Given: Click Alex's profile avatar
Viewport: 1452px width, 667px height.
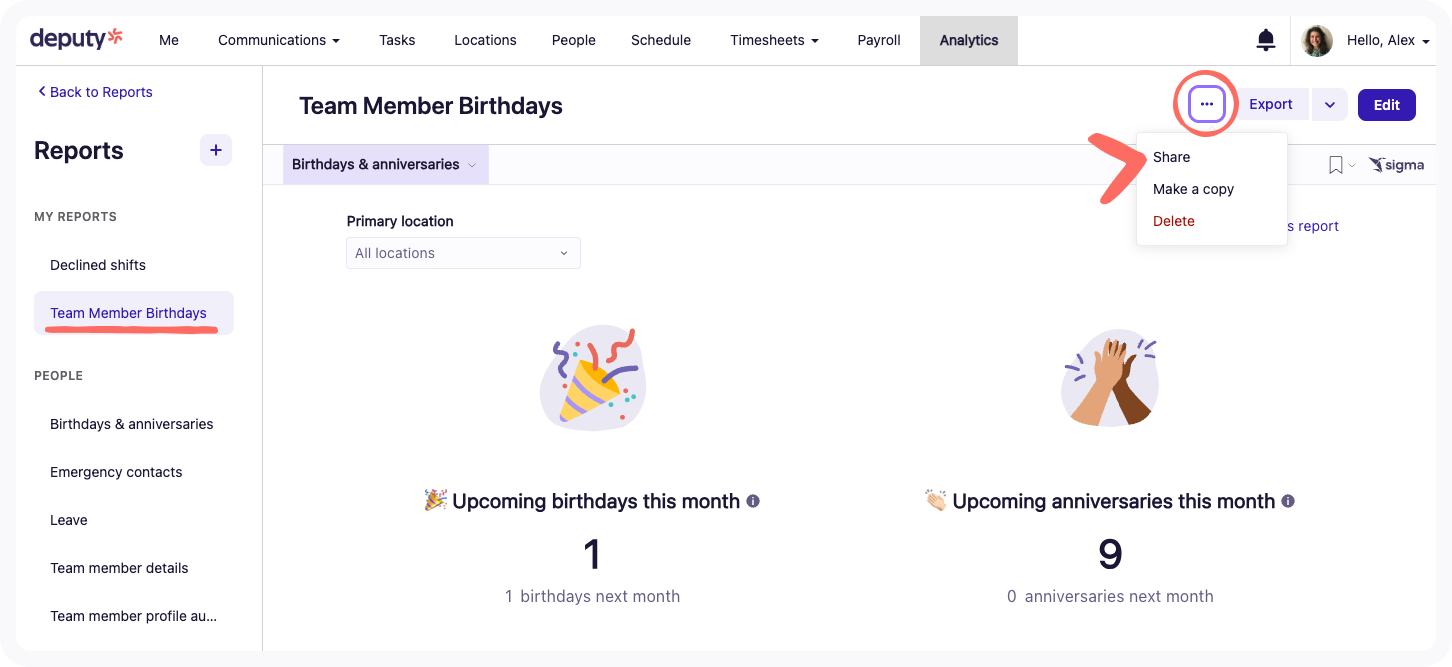Looking at the screenshot, I should click(1317, 40).
